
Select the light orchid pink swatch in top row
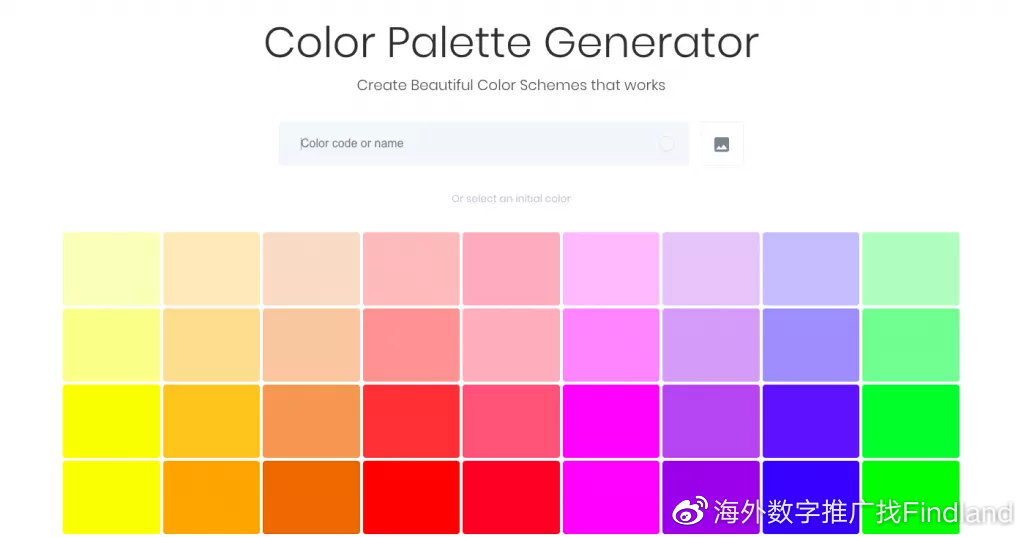pos(611,268)
